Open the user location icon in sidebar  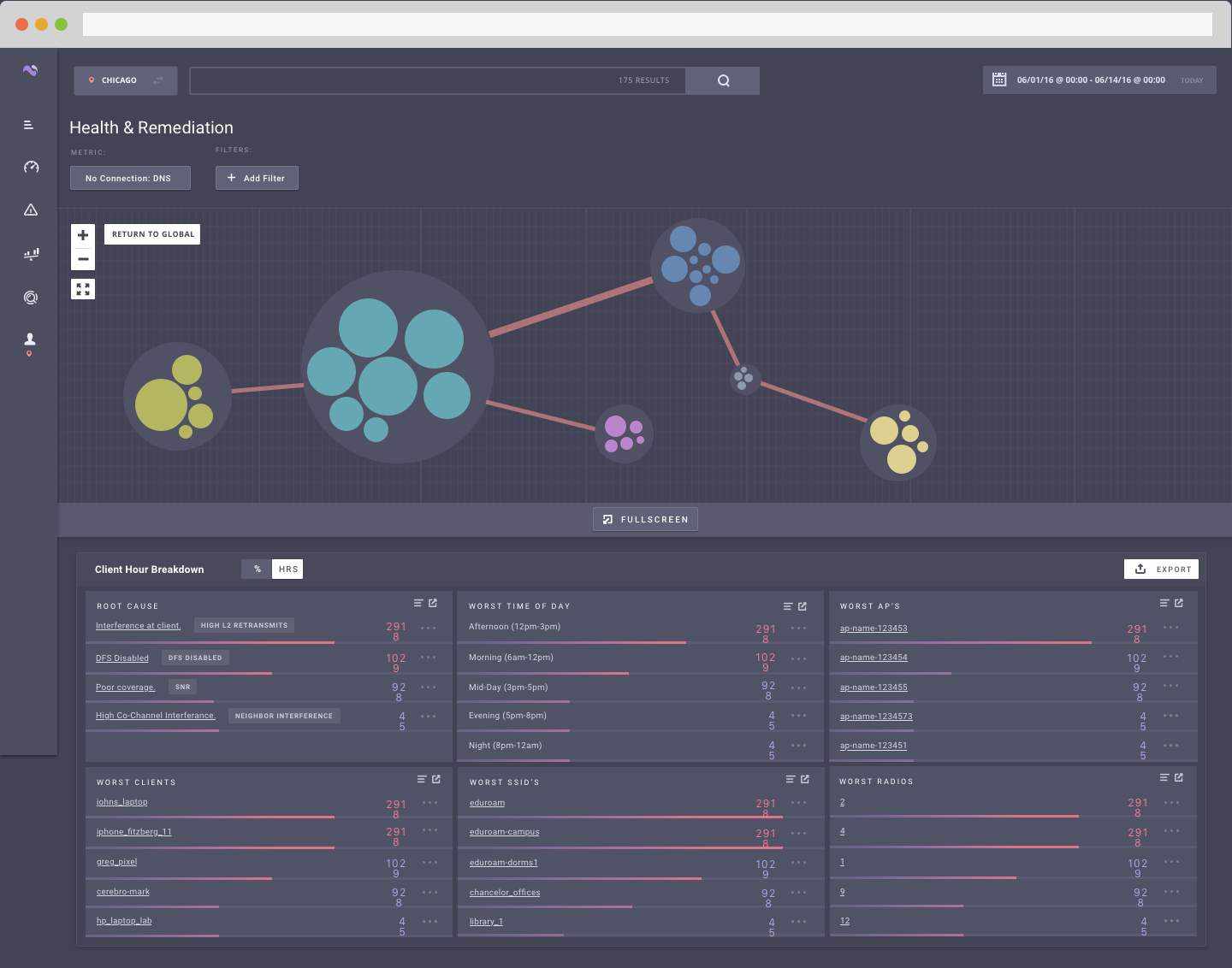click(30, 344)
